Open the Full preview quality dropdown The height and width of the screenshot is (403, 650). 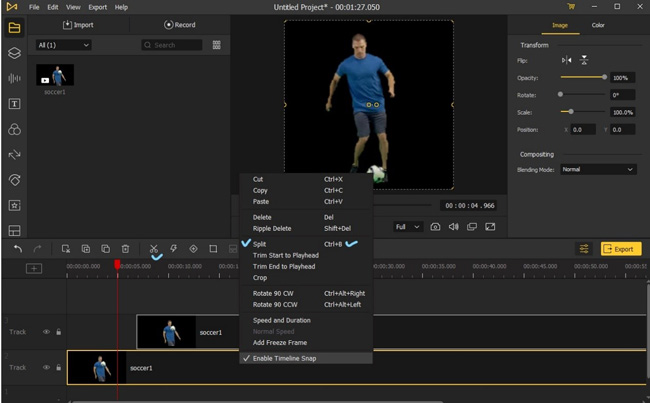(407, 227)
